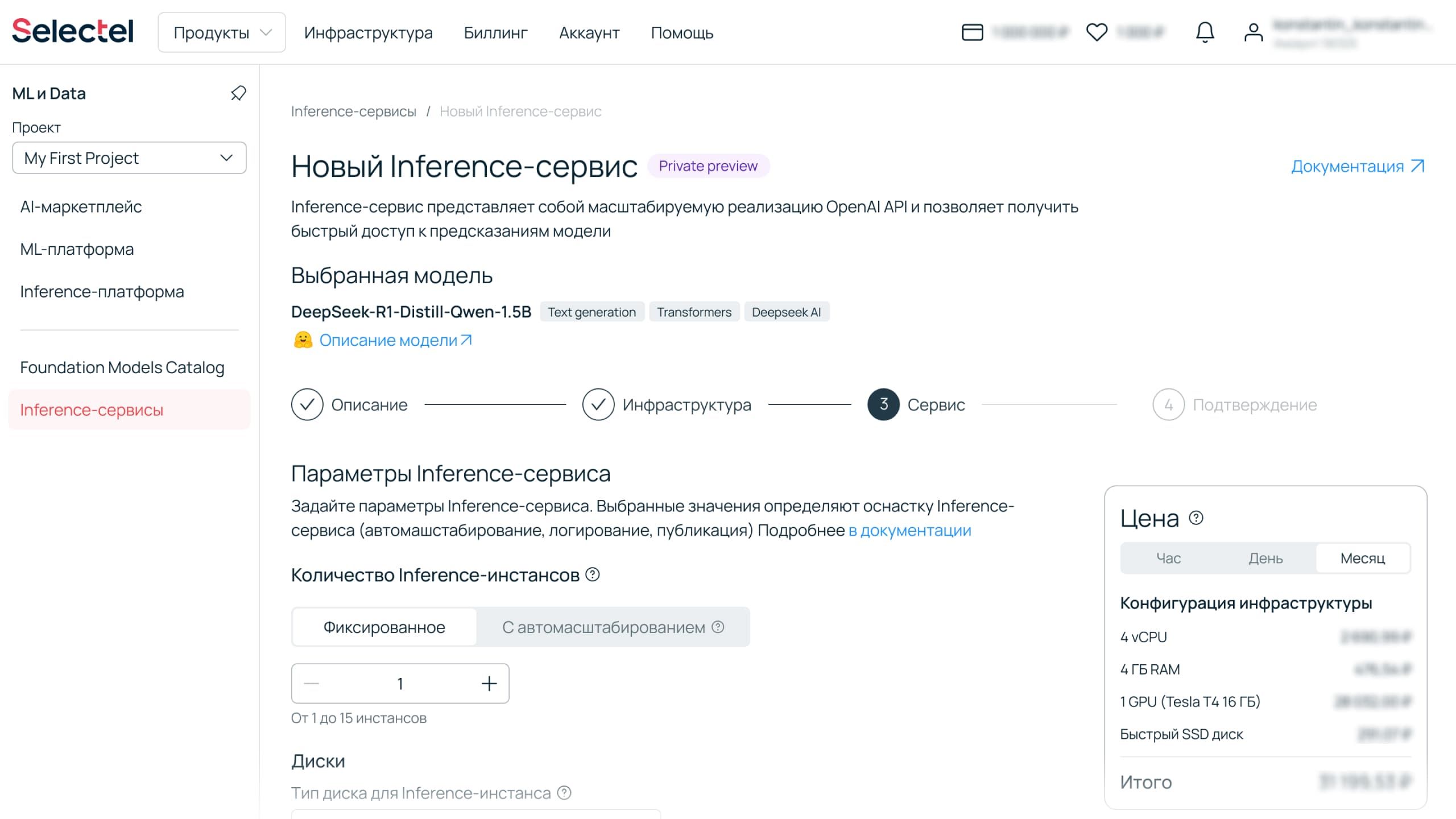Click the user profile icon
The width and height of the screenshot is (1456, 819).
tap(1253, 32)
